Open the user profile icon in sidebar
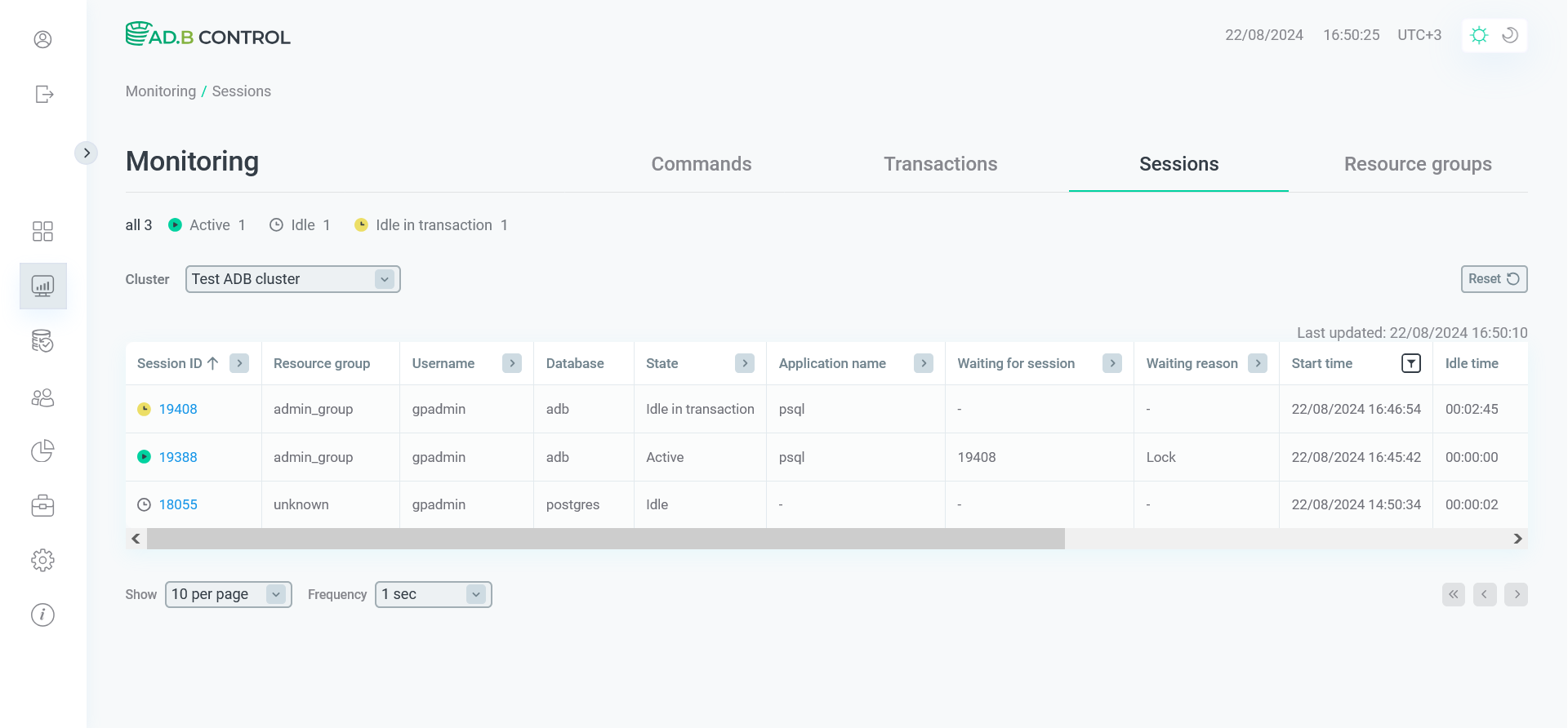This screenshot has width=1568, height=728. click(x=42, y=39)
